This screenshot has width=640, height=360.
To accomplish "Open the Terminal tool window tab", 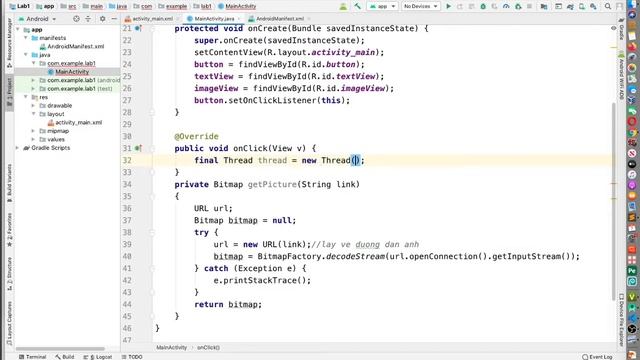I will click(x=33, y=357).
